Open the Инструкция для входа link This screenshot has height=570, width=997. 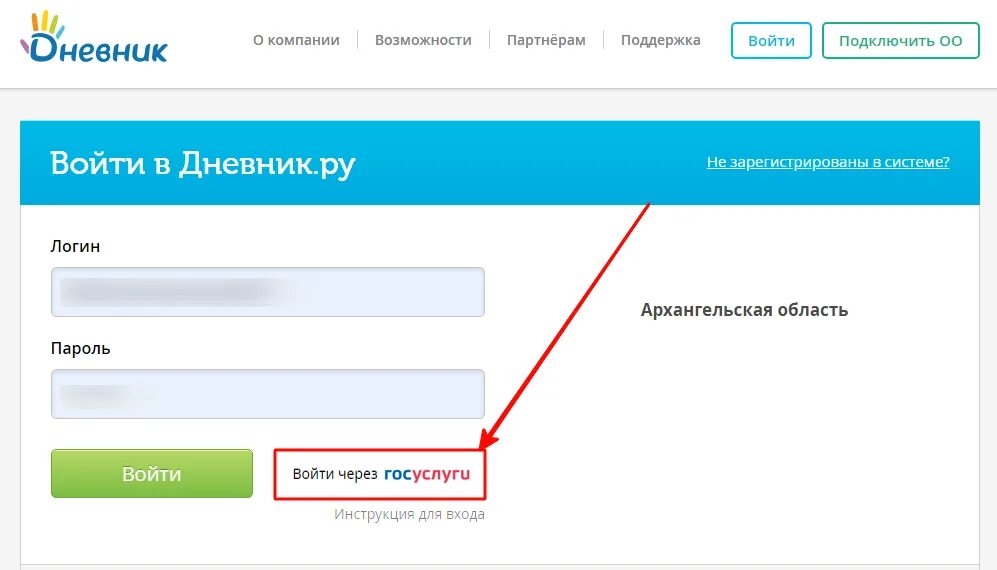pos(409,515)
